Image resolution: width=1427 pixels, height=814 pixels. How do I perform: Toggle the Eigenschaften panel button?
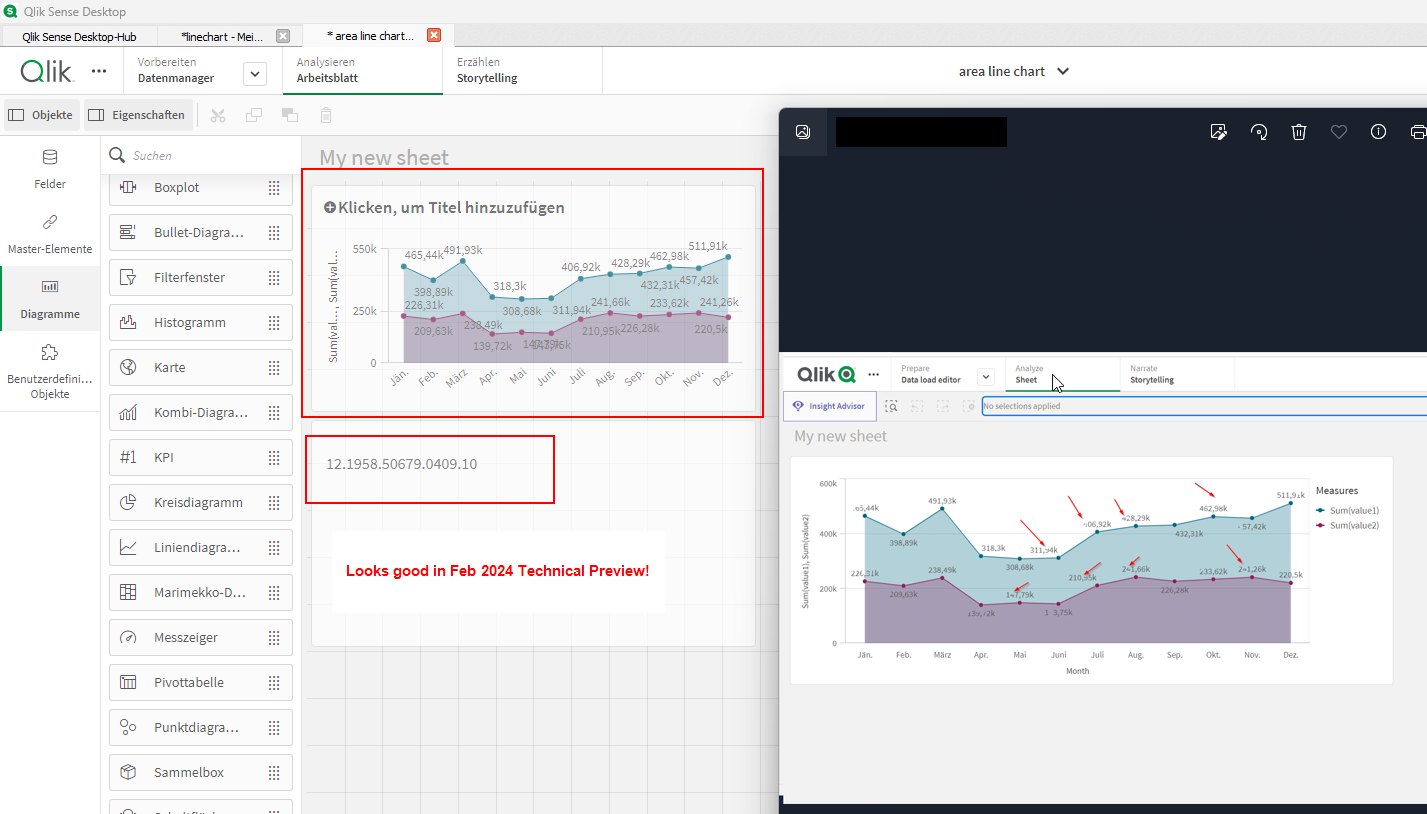click(138, 115)
